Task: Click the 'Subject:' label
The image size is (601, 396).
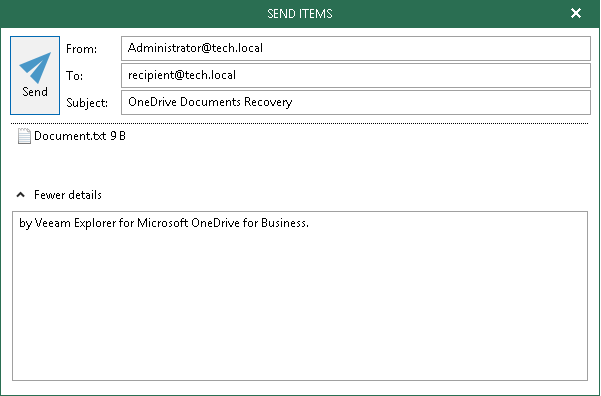Action: click(x=87, y=103)
